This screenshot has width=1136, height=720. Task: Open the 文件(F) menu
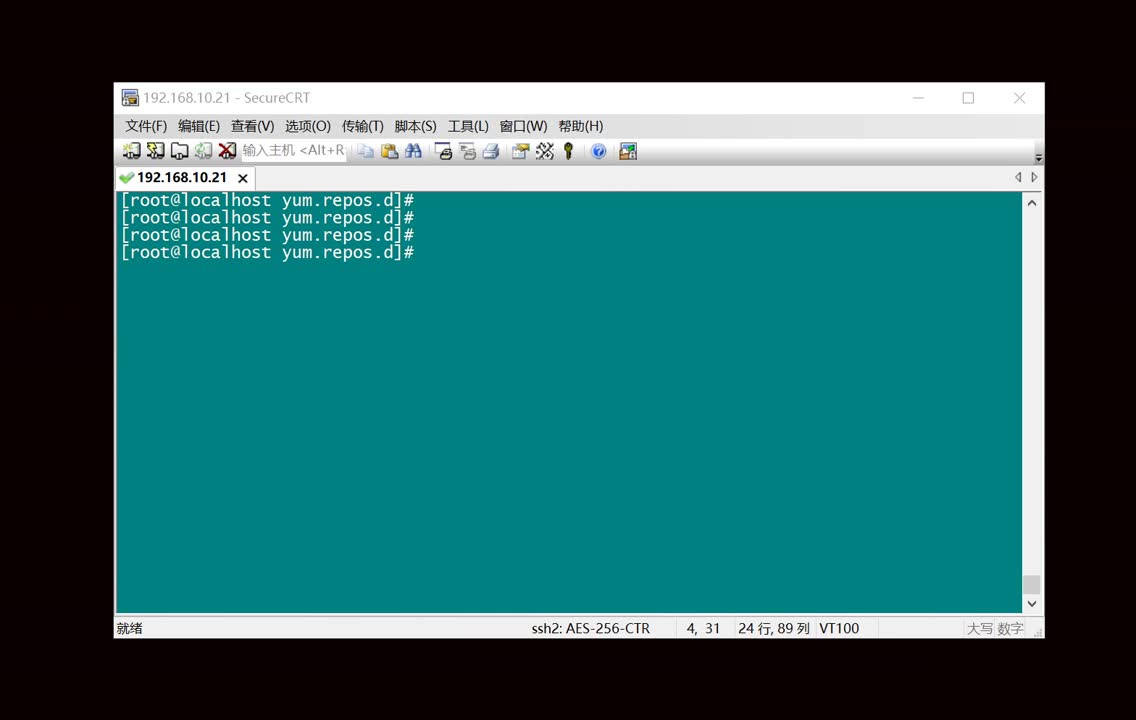pyautogui.click(x=146, y=126)
